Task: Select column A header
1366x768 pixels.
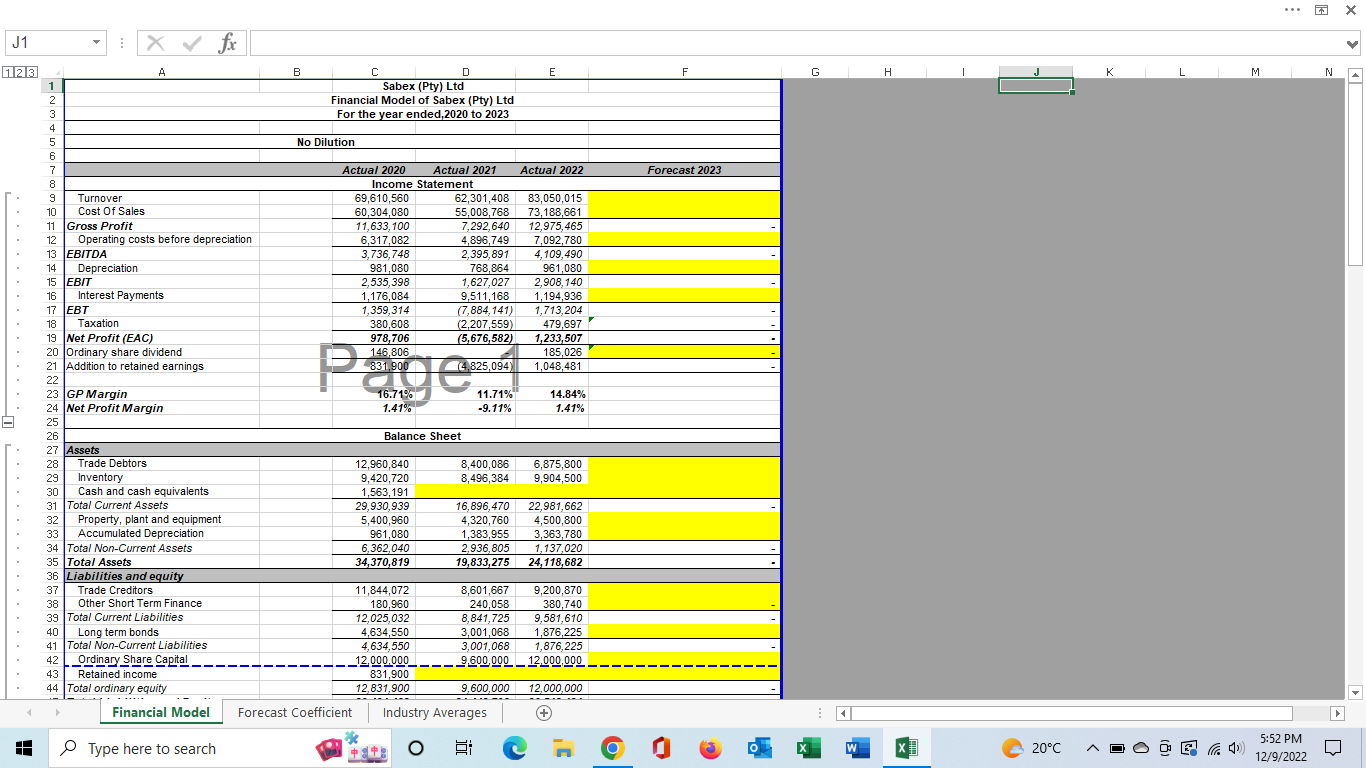Action: coord(162,72)
